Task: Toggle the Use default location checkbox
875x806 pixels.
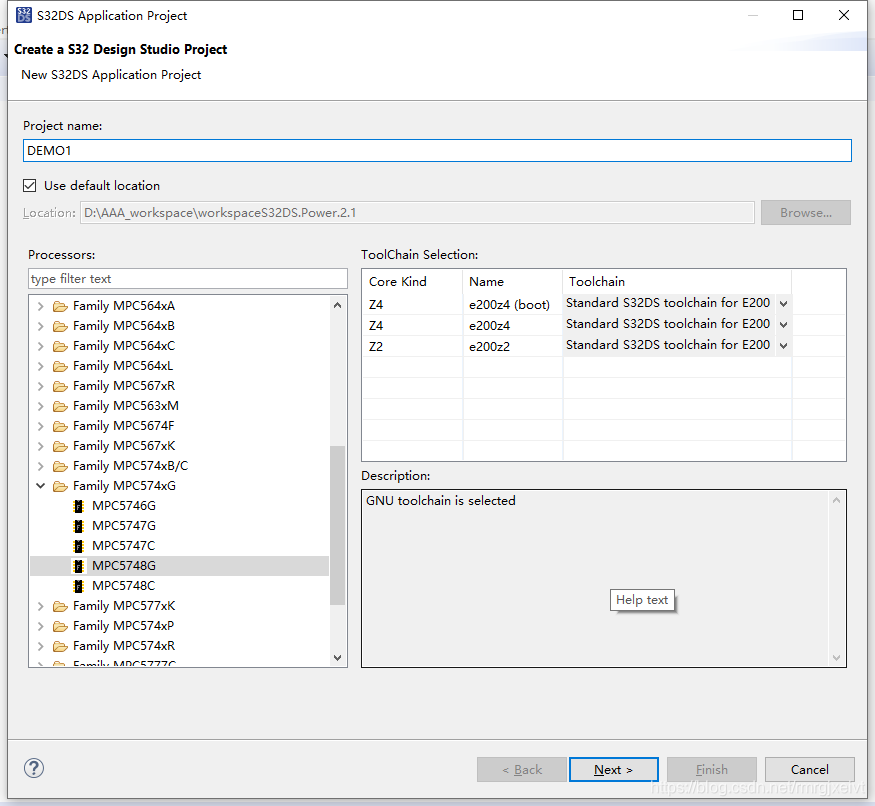Action: coord(30,185)
